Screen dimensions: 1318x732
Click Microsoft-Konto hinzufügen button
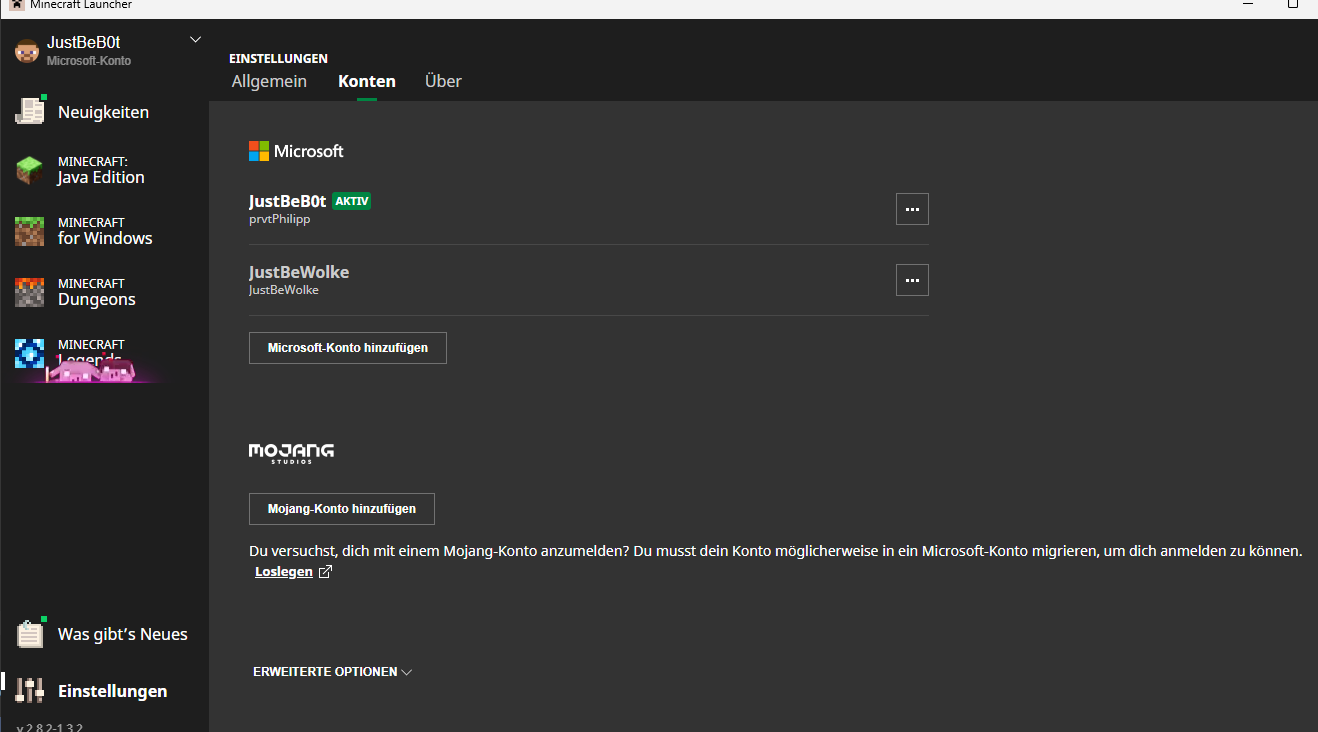coord(348,348)
